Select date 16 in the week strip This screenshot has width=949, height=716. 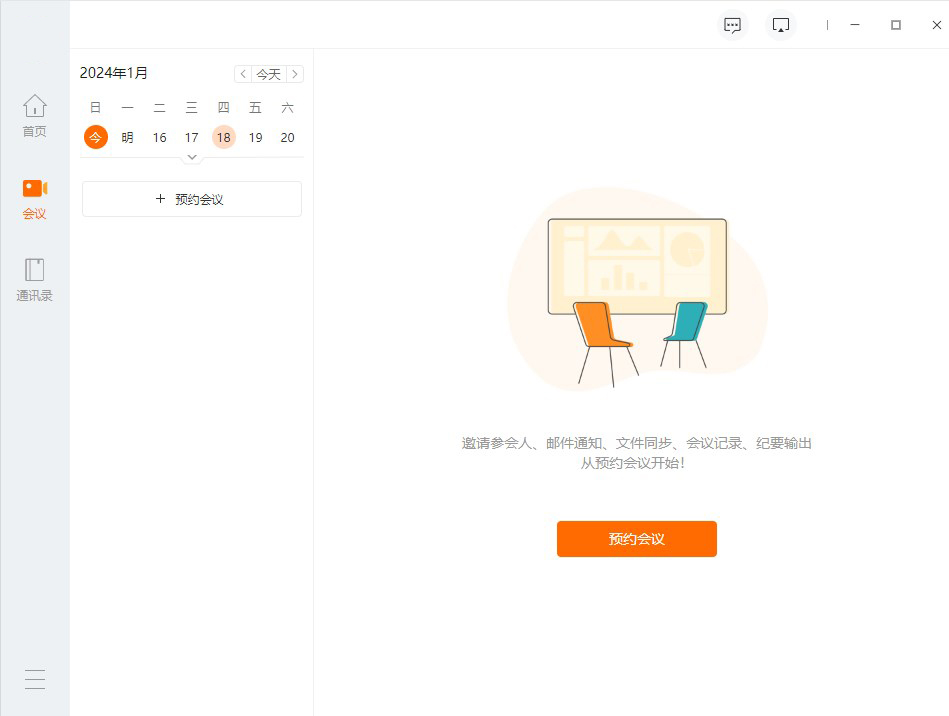click(x=159, y=137)
